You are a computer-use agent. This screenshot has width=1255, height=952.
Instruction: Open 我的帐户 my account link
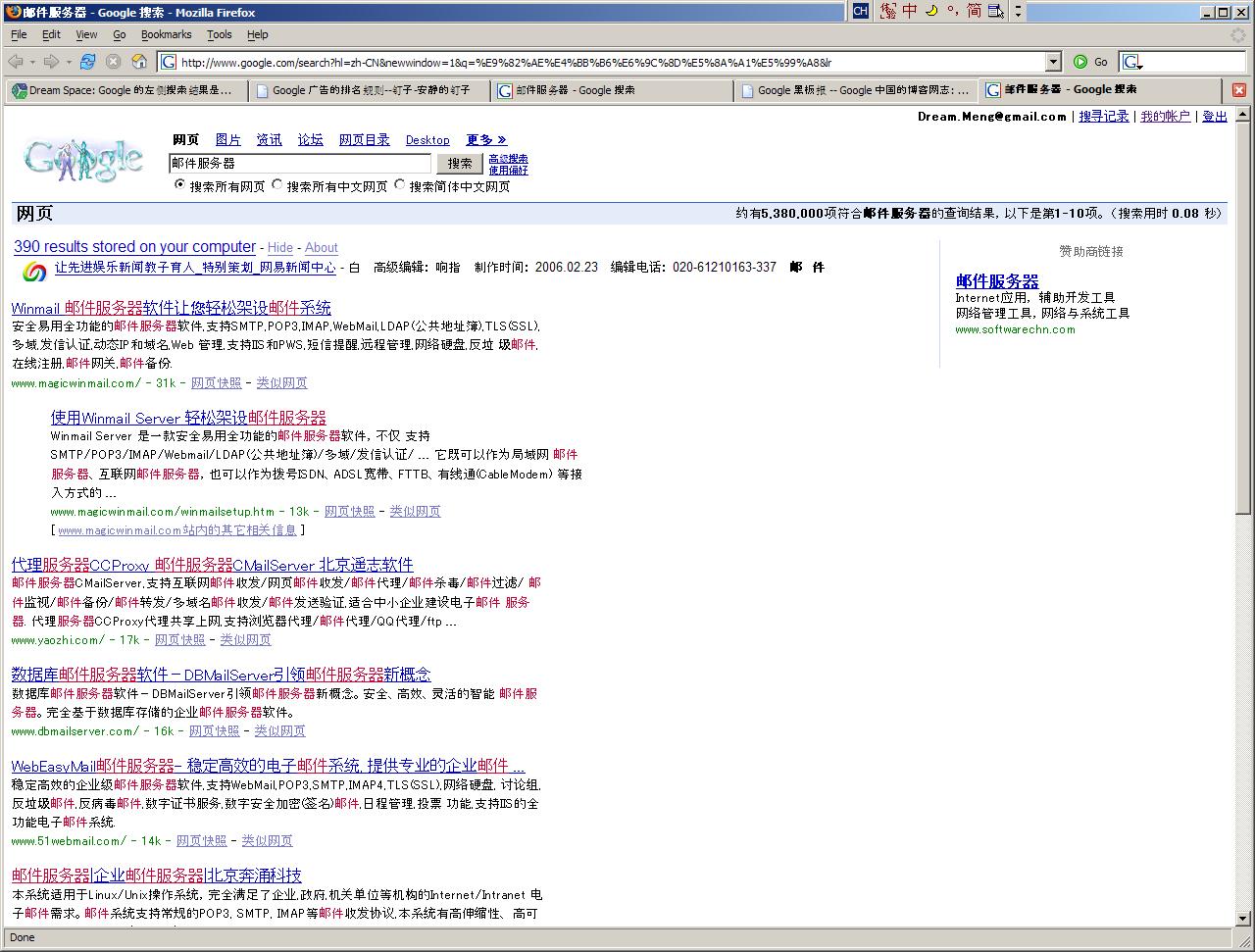coord(1165,117)
